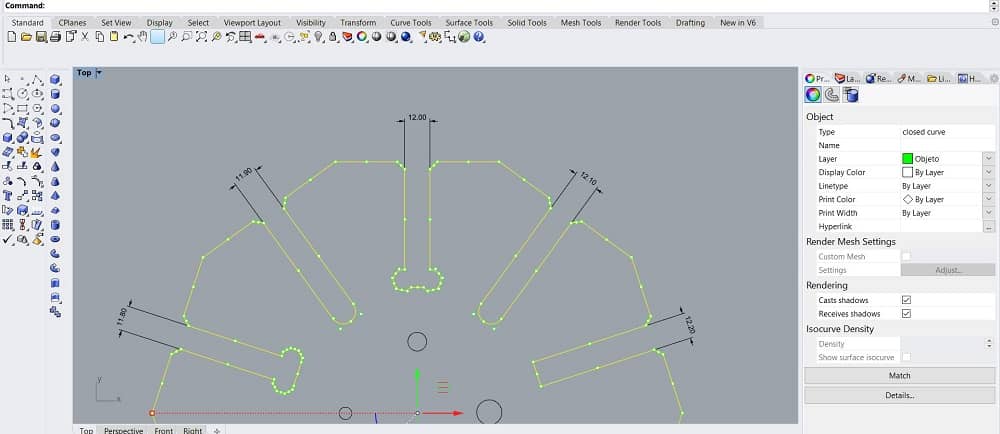This screenshot has width=1000, height=434.
Task: Click the light bulb hide/show icon
Action: coord(318,36)
